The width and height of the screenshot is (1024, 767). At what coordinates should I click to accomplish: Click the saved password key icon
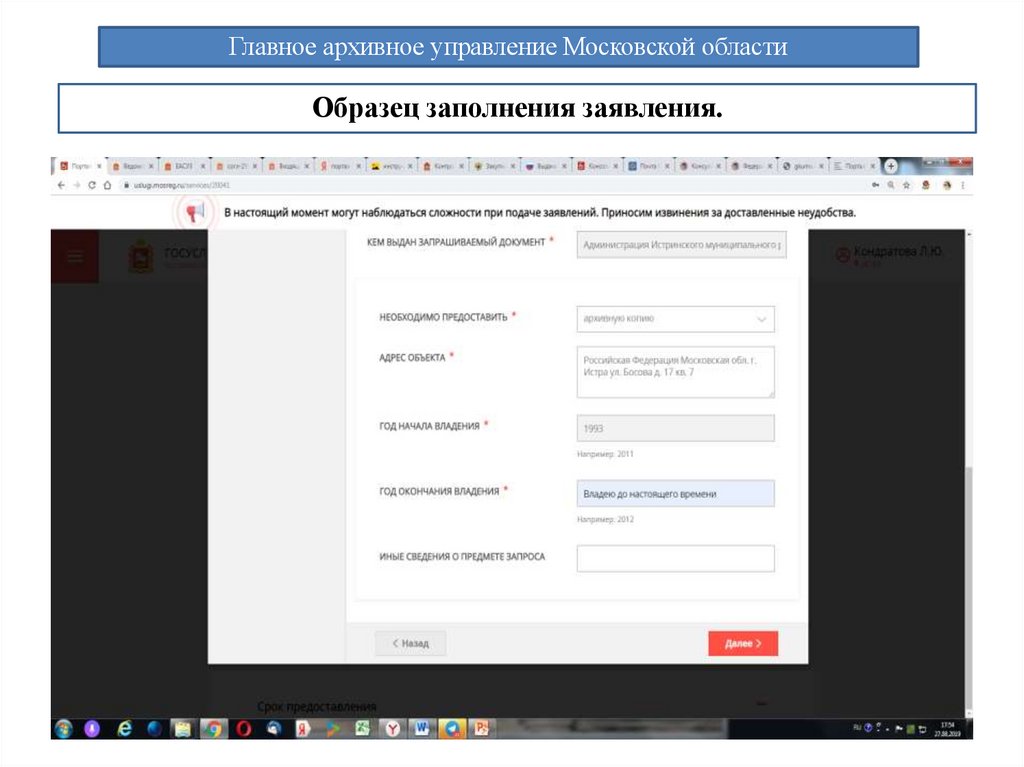(x=875, y=186)
